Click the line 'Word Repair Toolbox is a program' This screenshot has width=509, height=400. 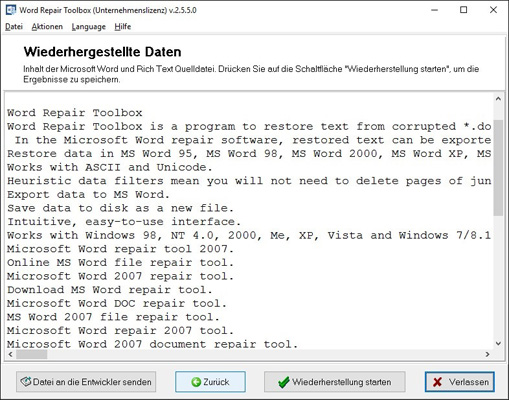[249, 126]
